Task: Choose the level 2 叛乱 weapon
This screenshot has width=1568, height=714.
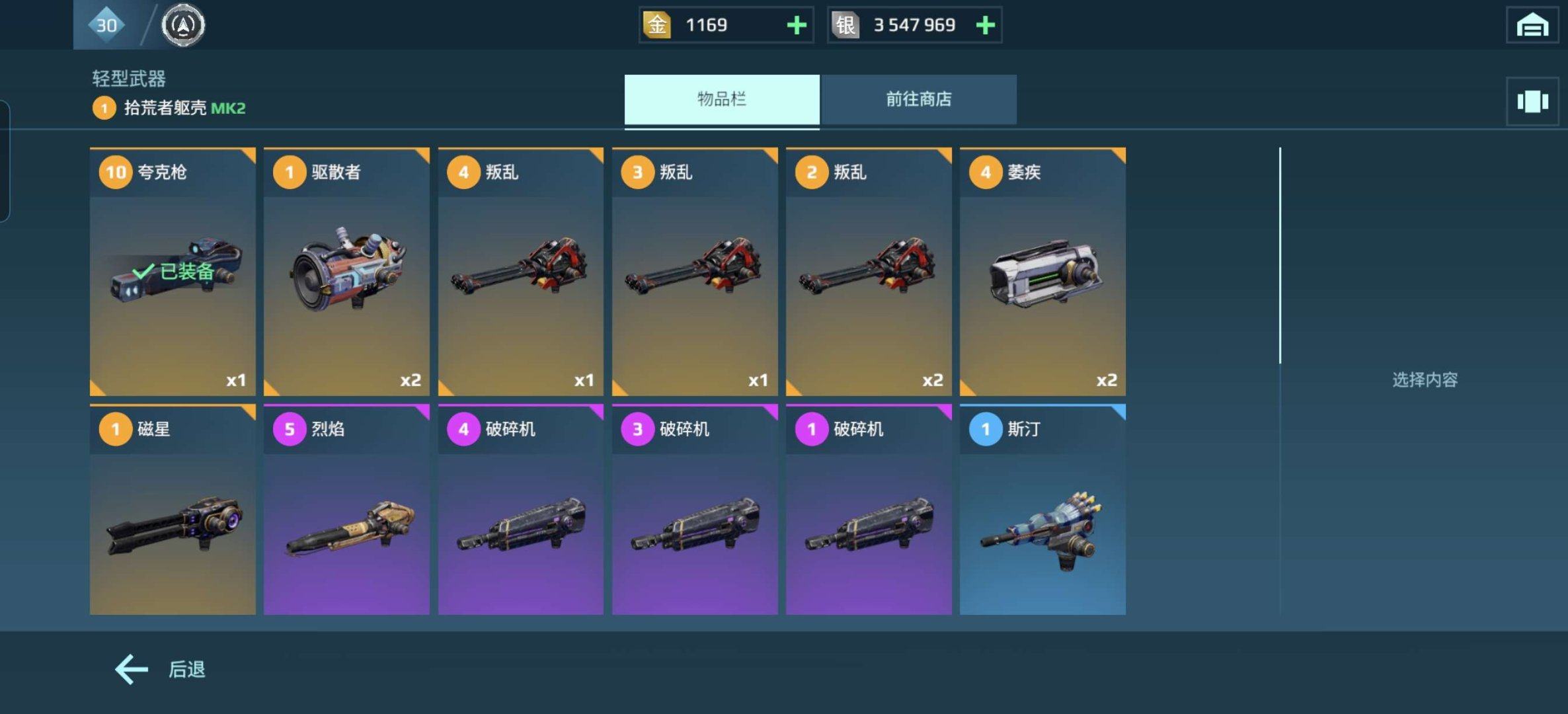Action: (869, 272)
